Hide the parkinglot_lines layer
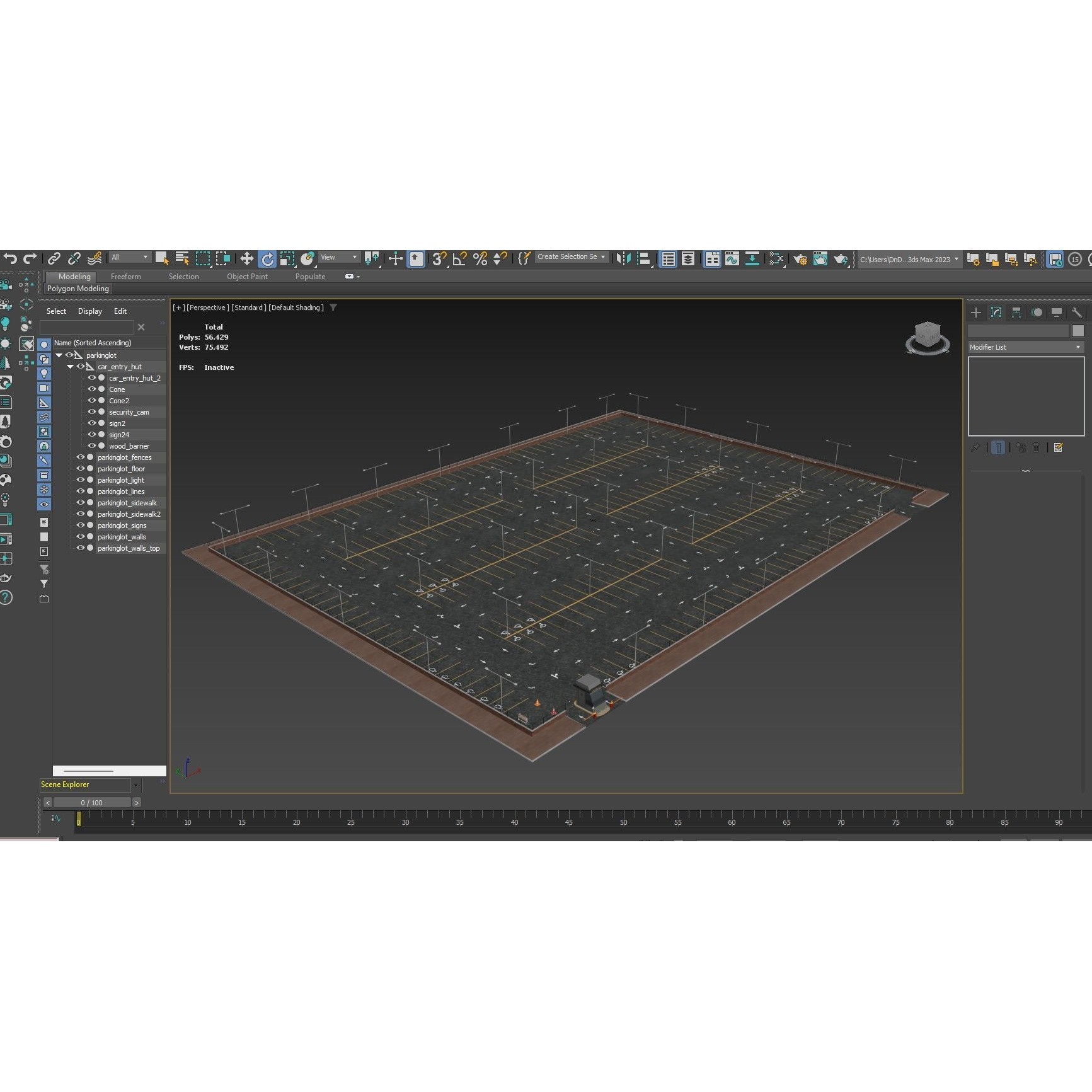The image size is (1092, 1092). tap(80, 491)
